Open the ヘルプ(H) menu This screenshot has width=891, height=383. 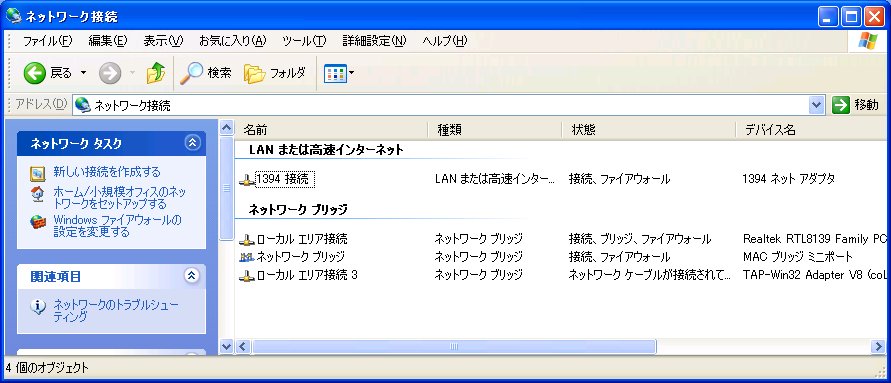445,41
